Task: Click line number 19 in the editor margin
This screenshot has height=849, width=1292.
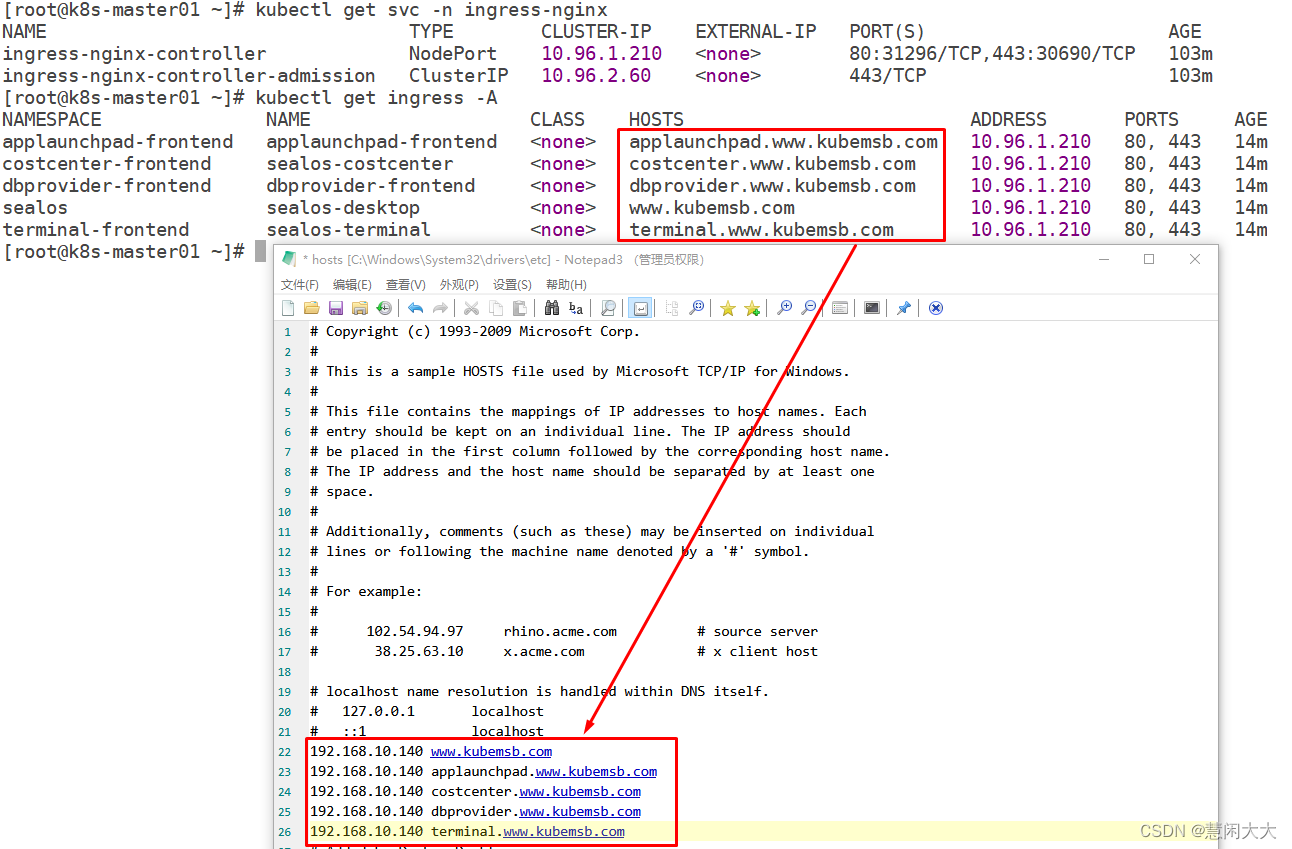Action: pos(286,691)
